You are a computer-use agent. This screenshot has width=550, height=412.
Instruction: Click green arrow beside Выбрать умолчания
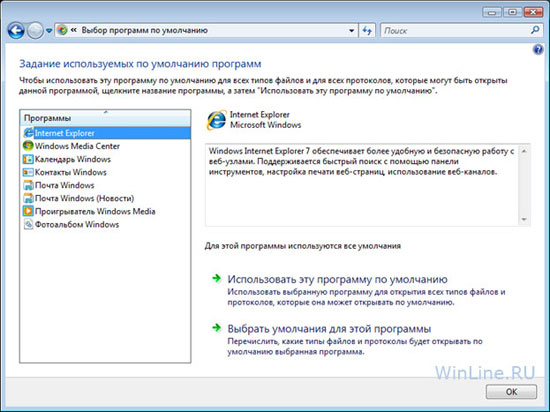click(x=217, y=328)
